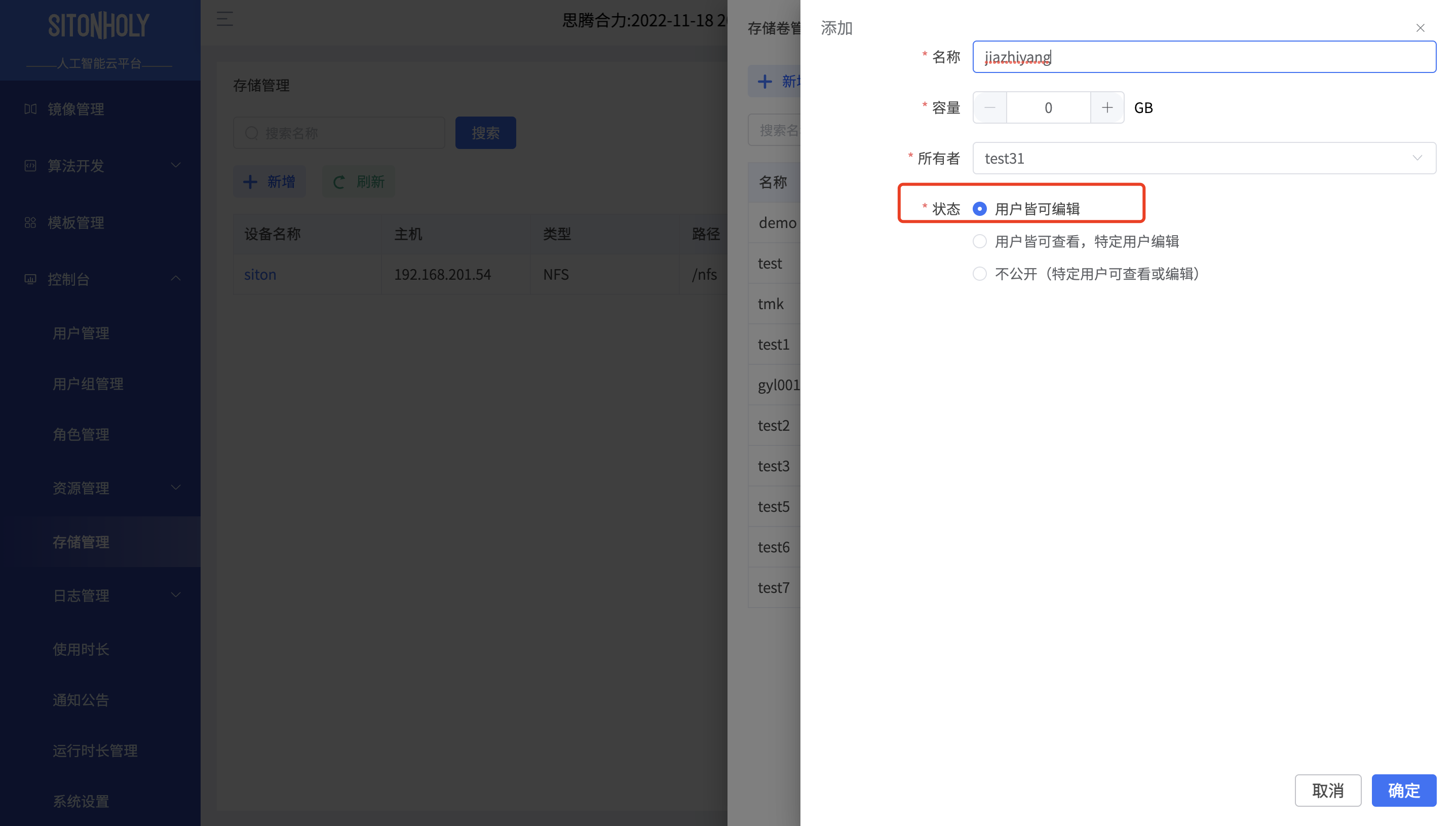Screen dimensions: 1456x826
Task: Click the 控制台 monitor icon
Action: coord(30,279)
